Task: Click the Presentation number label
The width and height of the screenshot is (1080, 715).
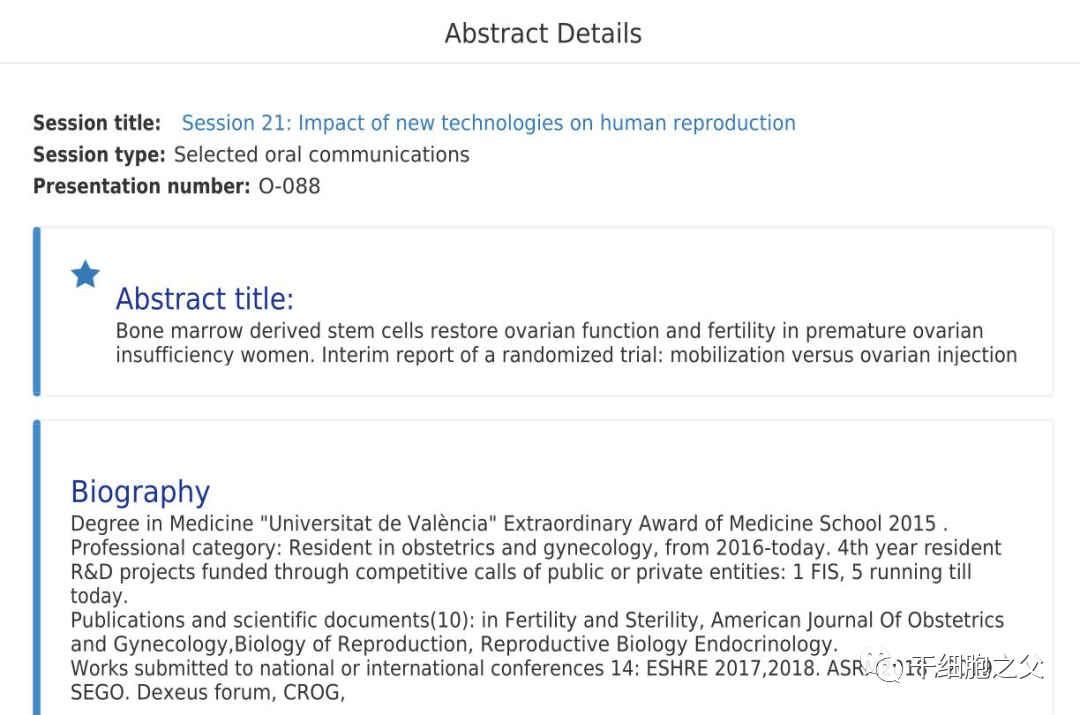Action: [141, 186]
